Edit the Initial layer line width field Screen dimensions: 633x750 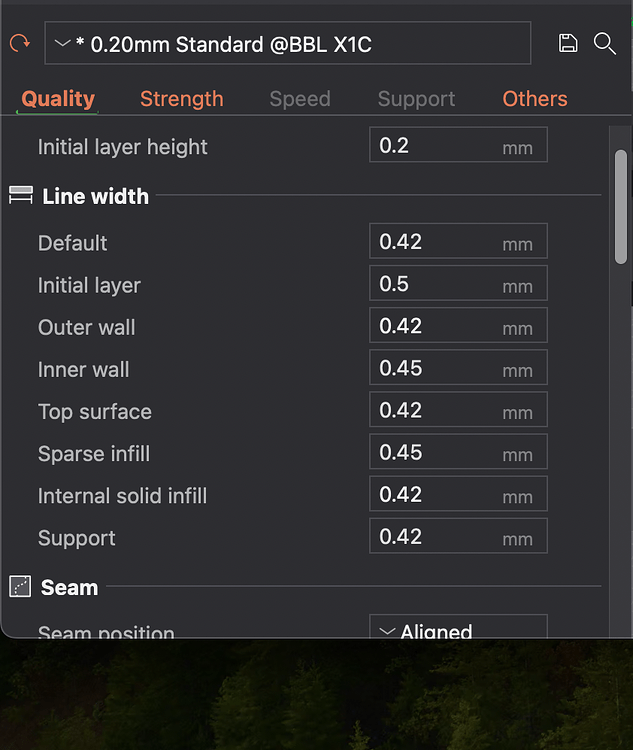(458, 283)
